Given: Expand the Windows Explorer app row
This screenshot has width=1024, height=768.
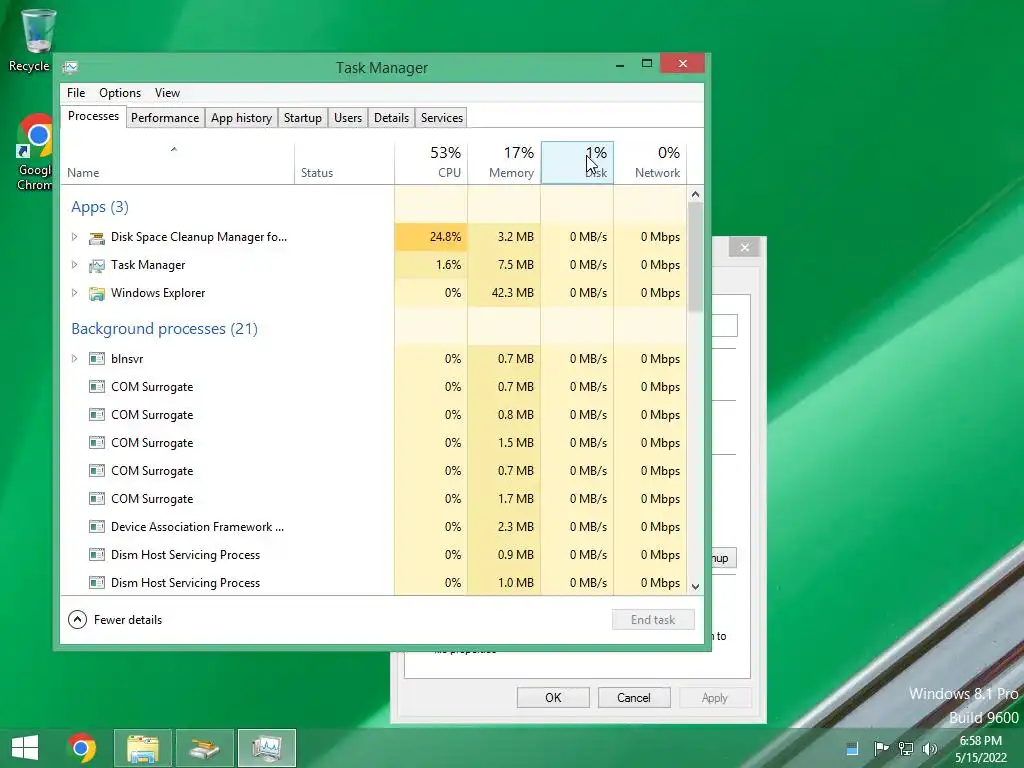Looking at the screenshot, I should [74, 293].
